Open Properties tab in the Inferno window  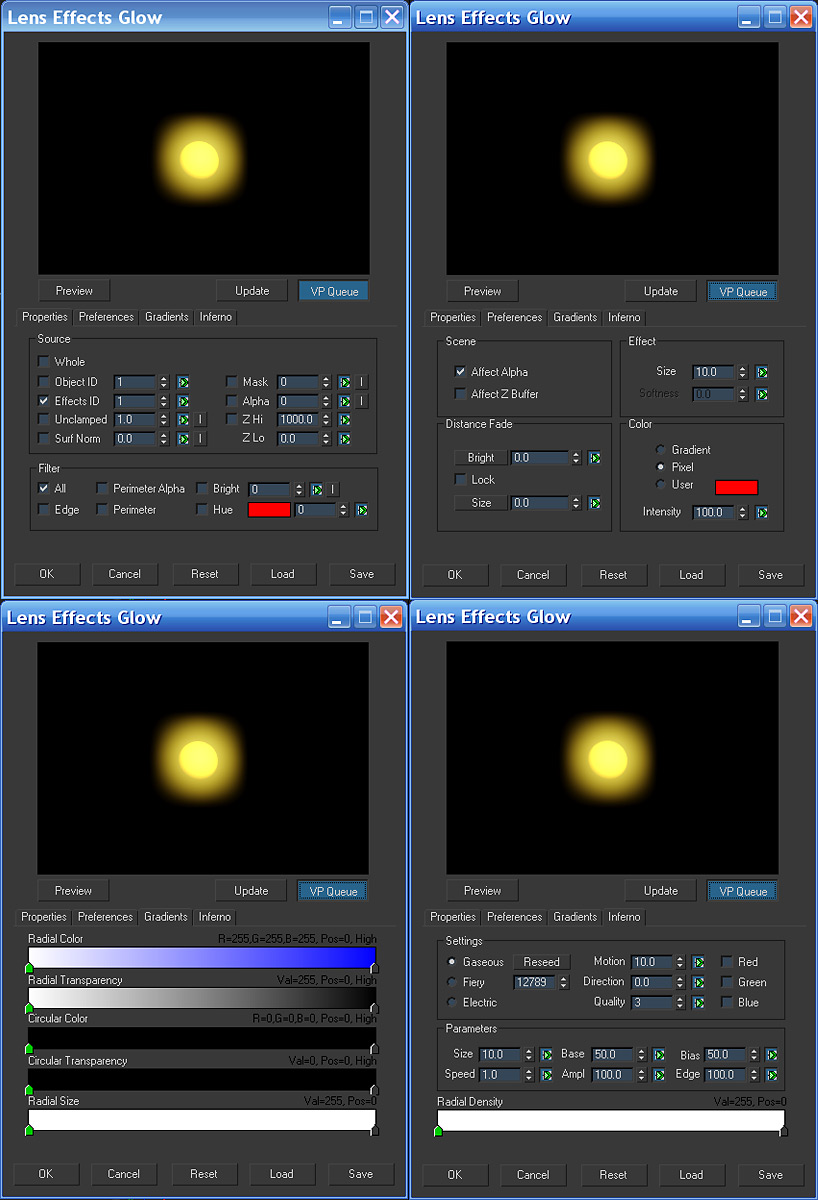tap(453, 917)
